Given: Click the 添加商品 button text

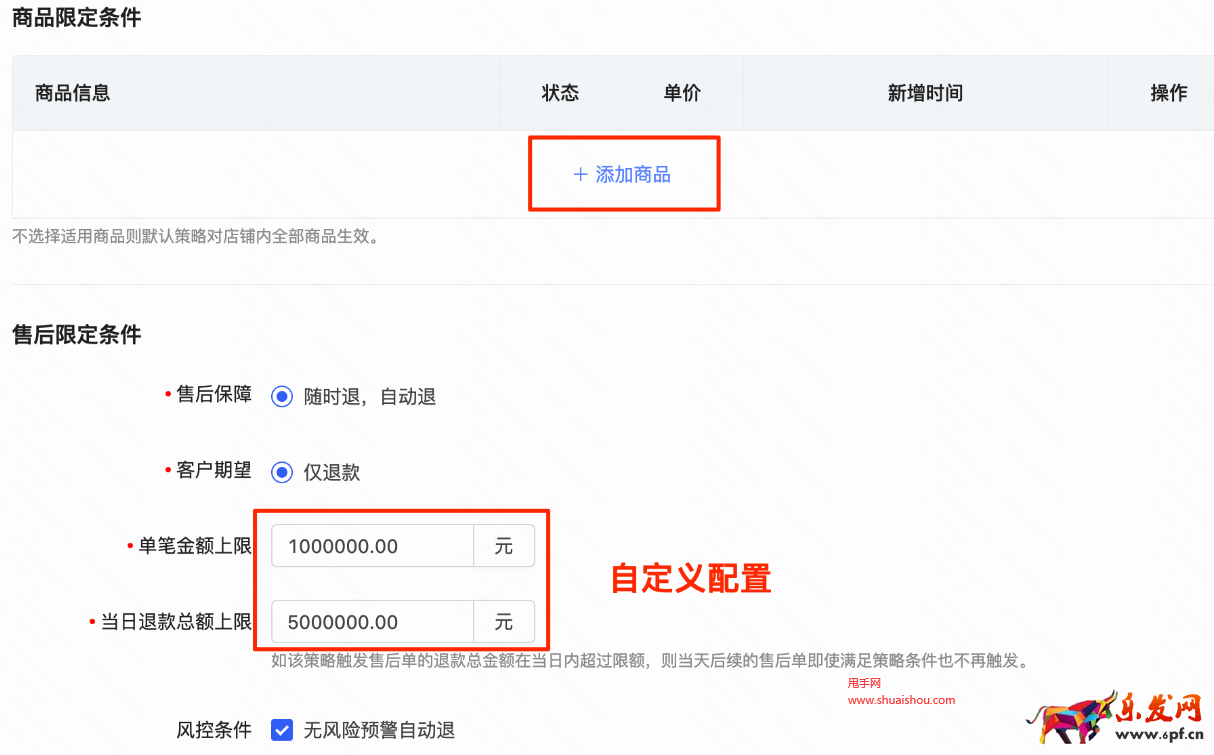Looking at the screenshot, I should pyautogui.click(x=633, y=175).
